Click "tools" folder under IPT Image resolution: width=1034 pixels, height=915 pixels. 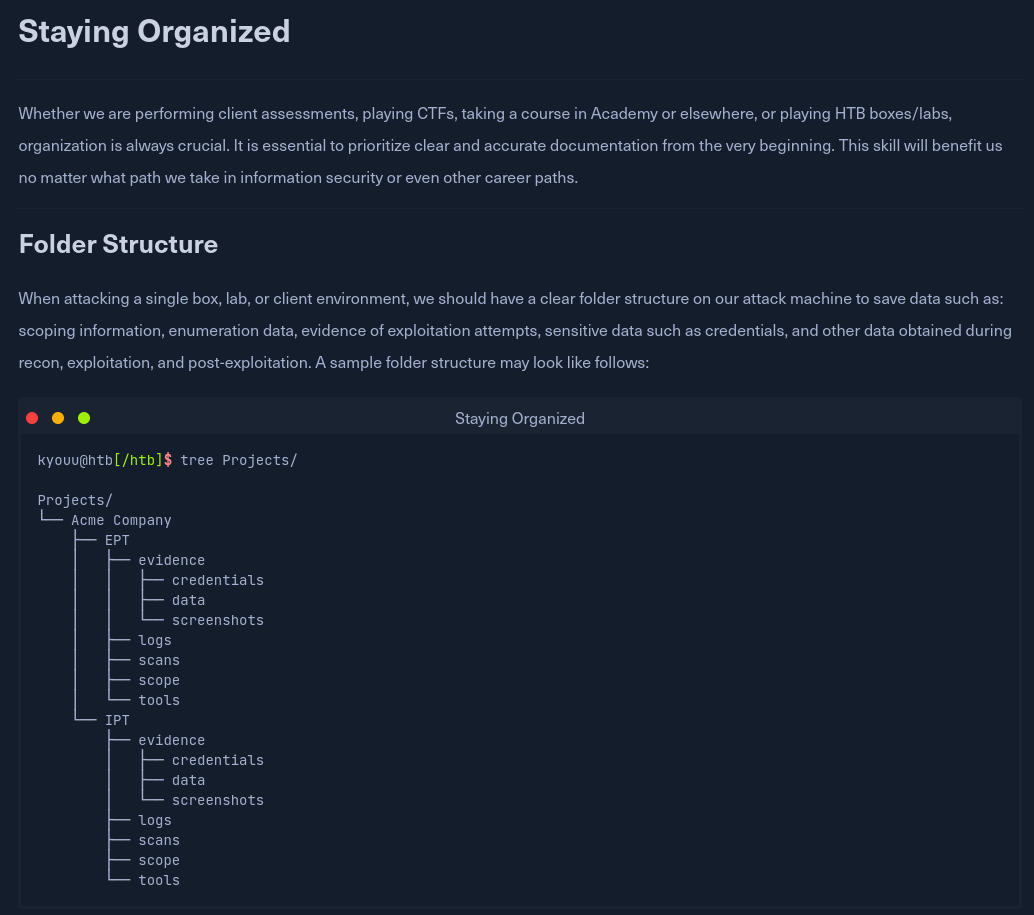tap(159, 880)
